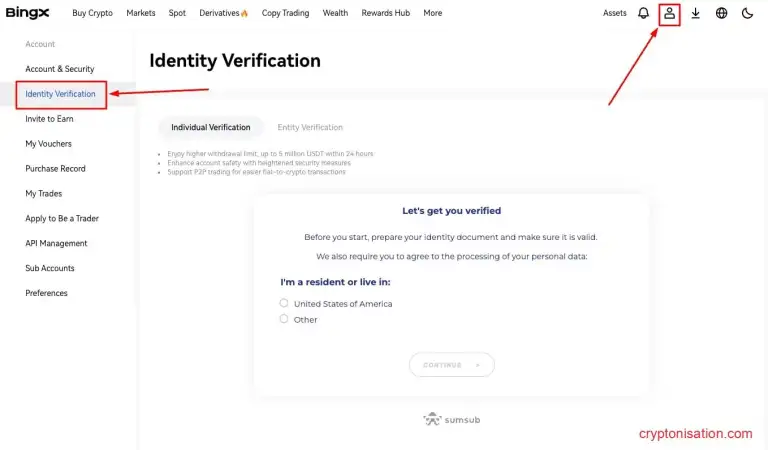The image size is (768, 450).
Task: Toggle dark mode moon icon
Action: (x=748, y=13)
